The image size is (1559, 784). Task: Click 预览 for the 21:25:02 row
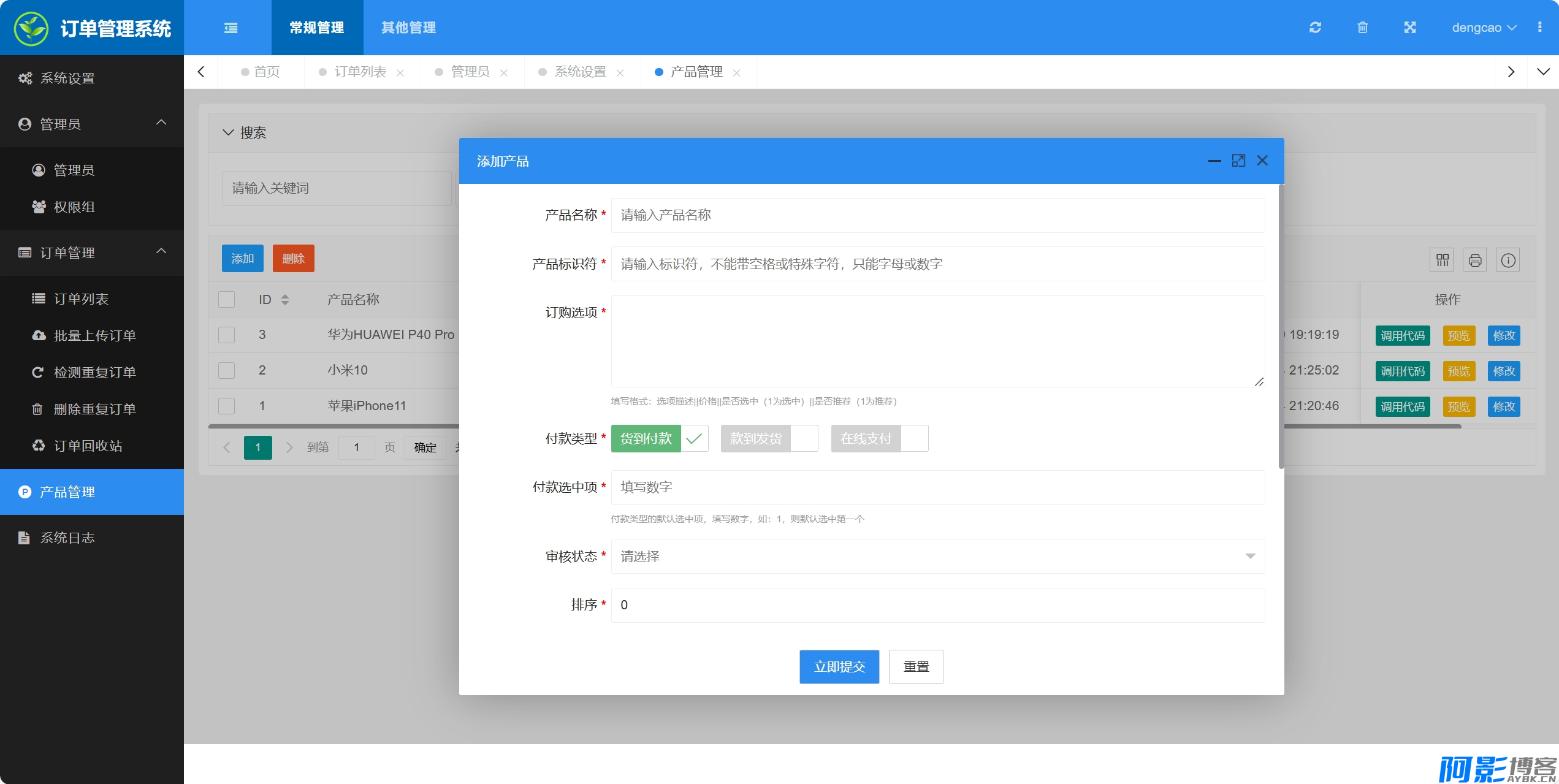pyautogui.click(x=1459, y=371)
